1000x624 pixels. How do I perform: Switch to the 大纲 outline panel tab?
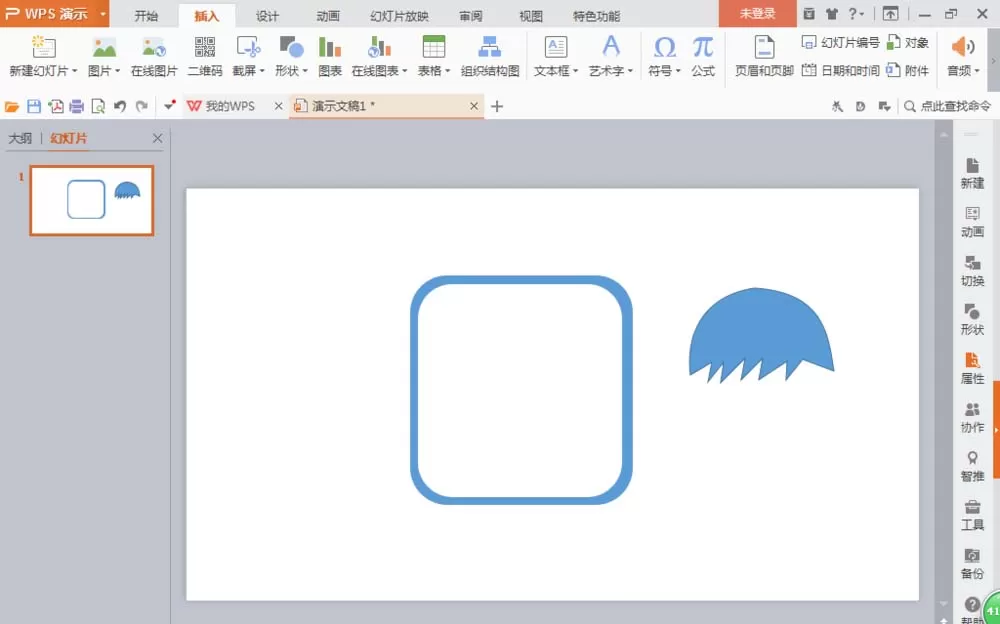click(x=20, y=138)
